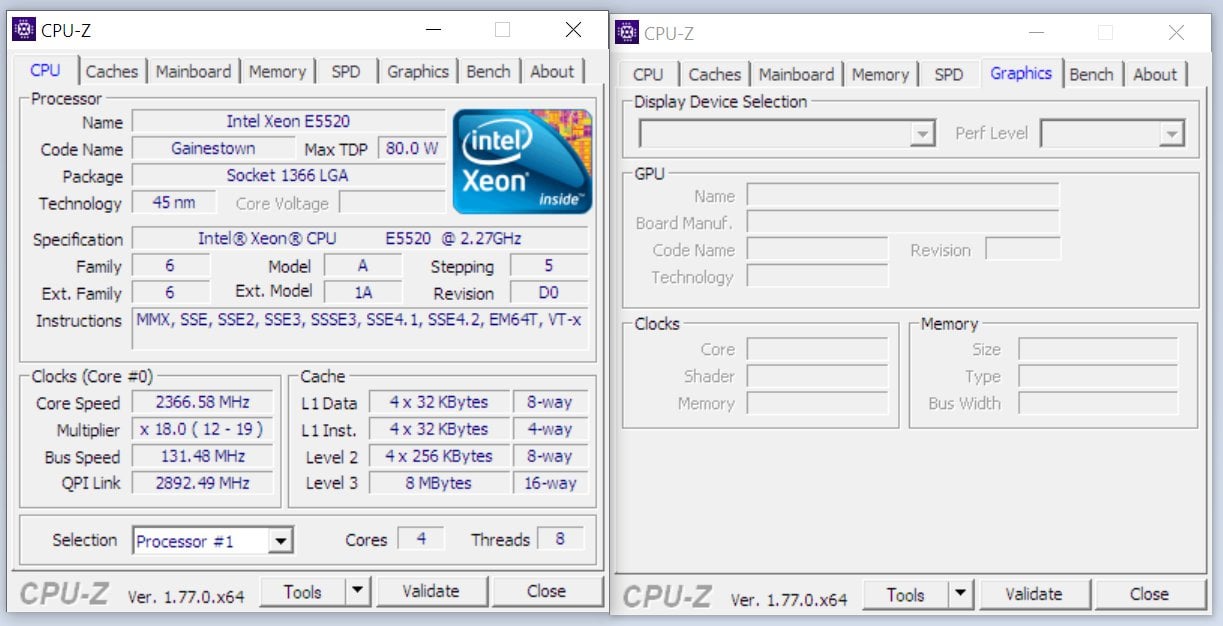Minimize the left CPU-Z window
Image resolution: width=1223 pixels, height=626 pixels.
[433, 30]
